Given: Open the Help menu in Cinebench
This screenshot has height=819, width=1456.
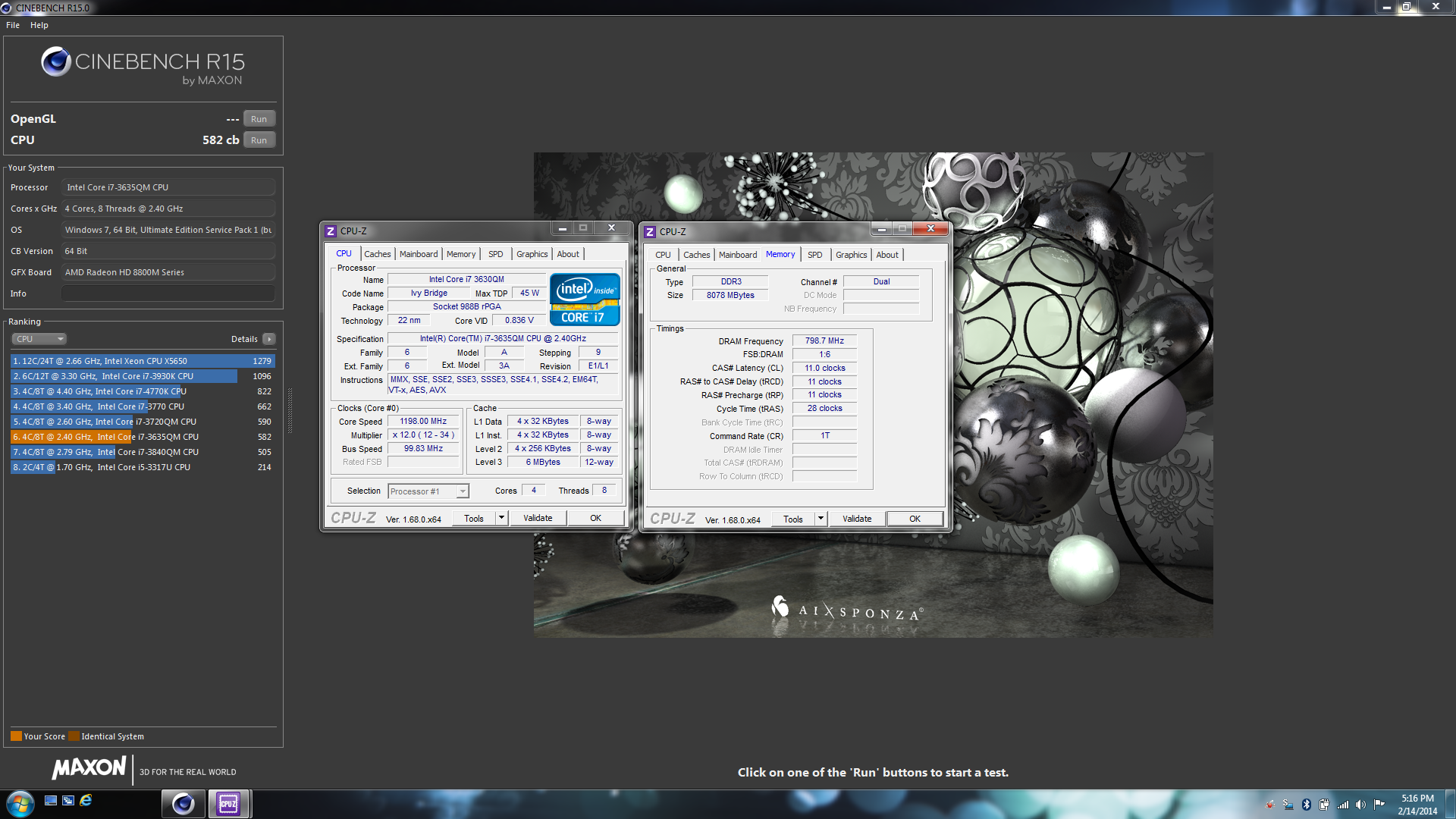Looking at the screenshot, I should (x=39, y=25).
